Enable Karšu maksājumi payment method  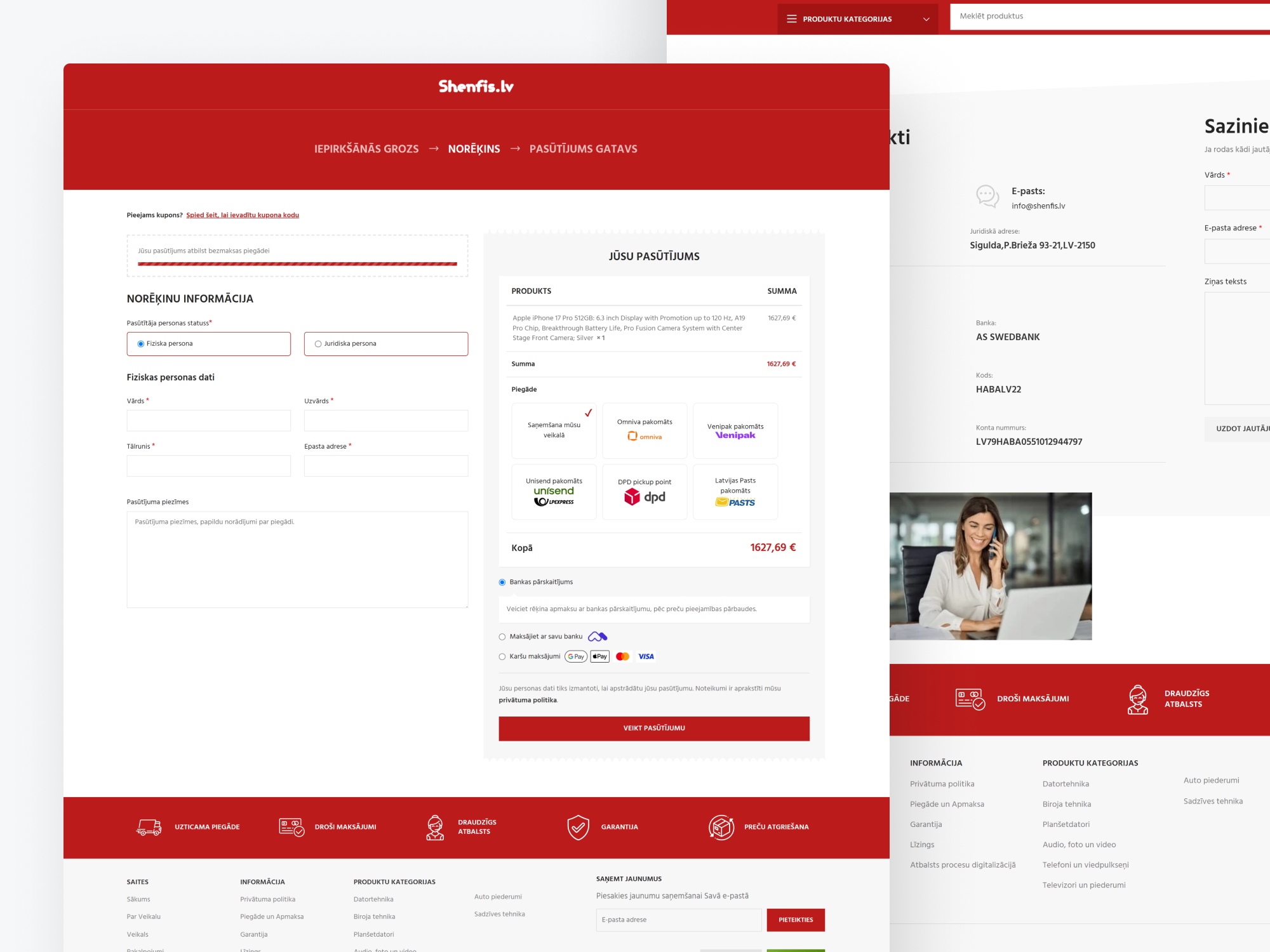point(502,656)
